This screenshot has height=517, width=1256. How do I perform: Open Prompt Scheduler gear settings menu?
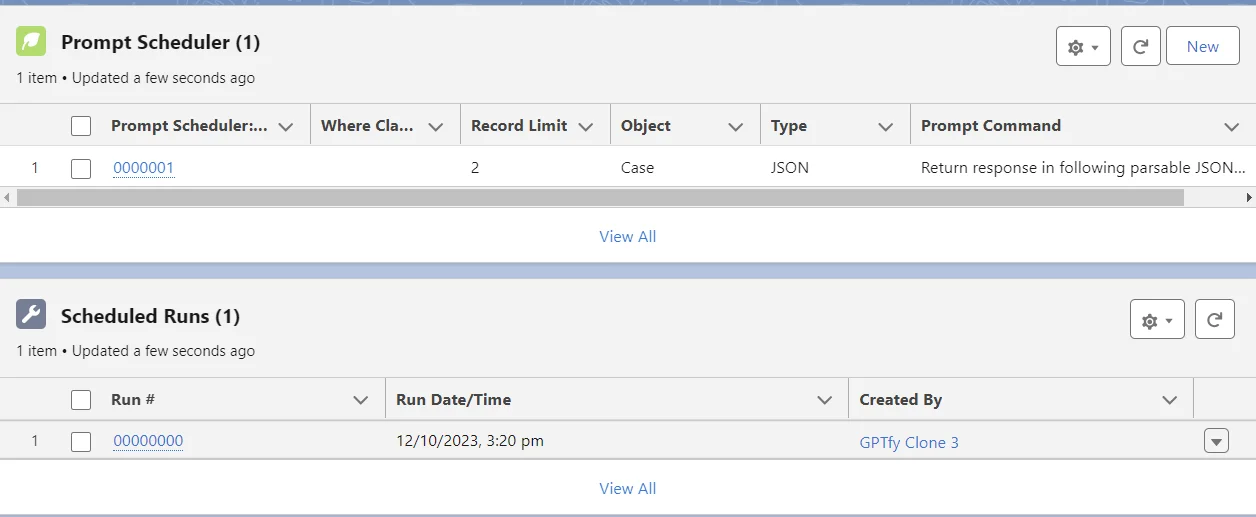(x=1083, y=47)
